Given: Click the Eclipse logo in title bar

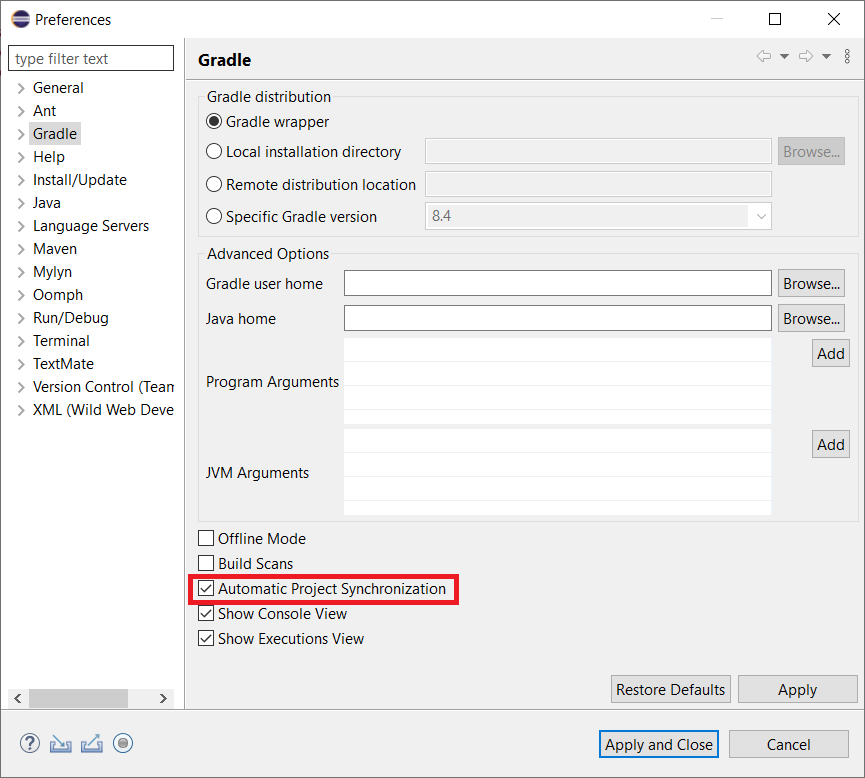Looking at the screenshot, I should tap(20, 19).
